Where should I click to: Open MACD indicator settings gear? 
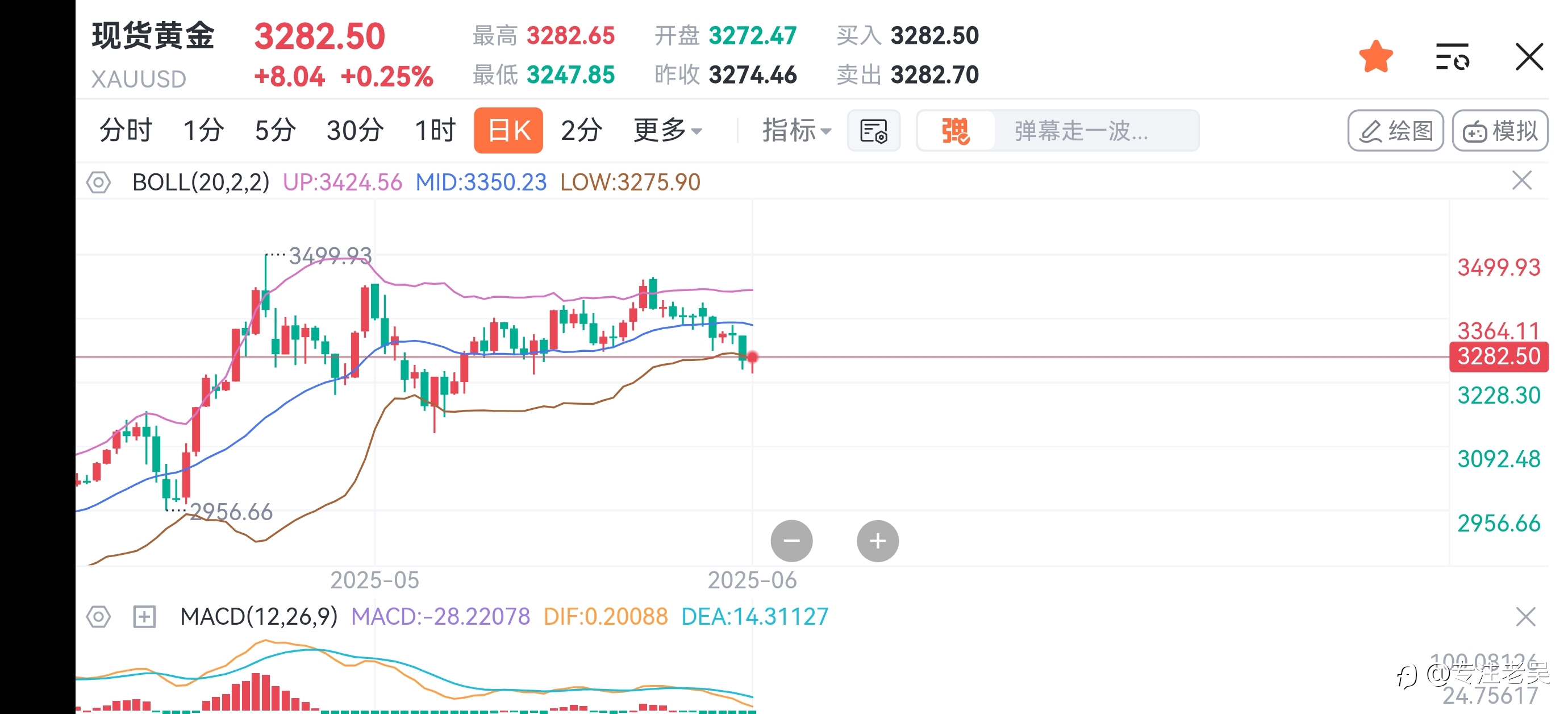pyautogui.click(x=98, y=617)
